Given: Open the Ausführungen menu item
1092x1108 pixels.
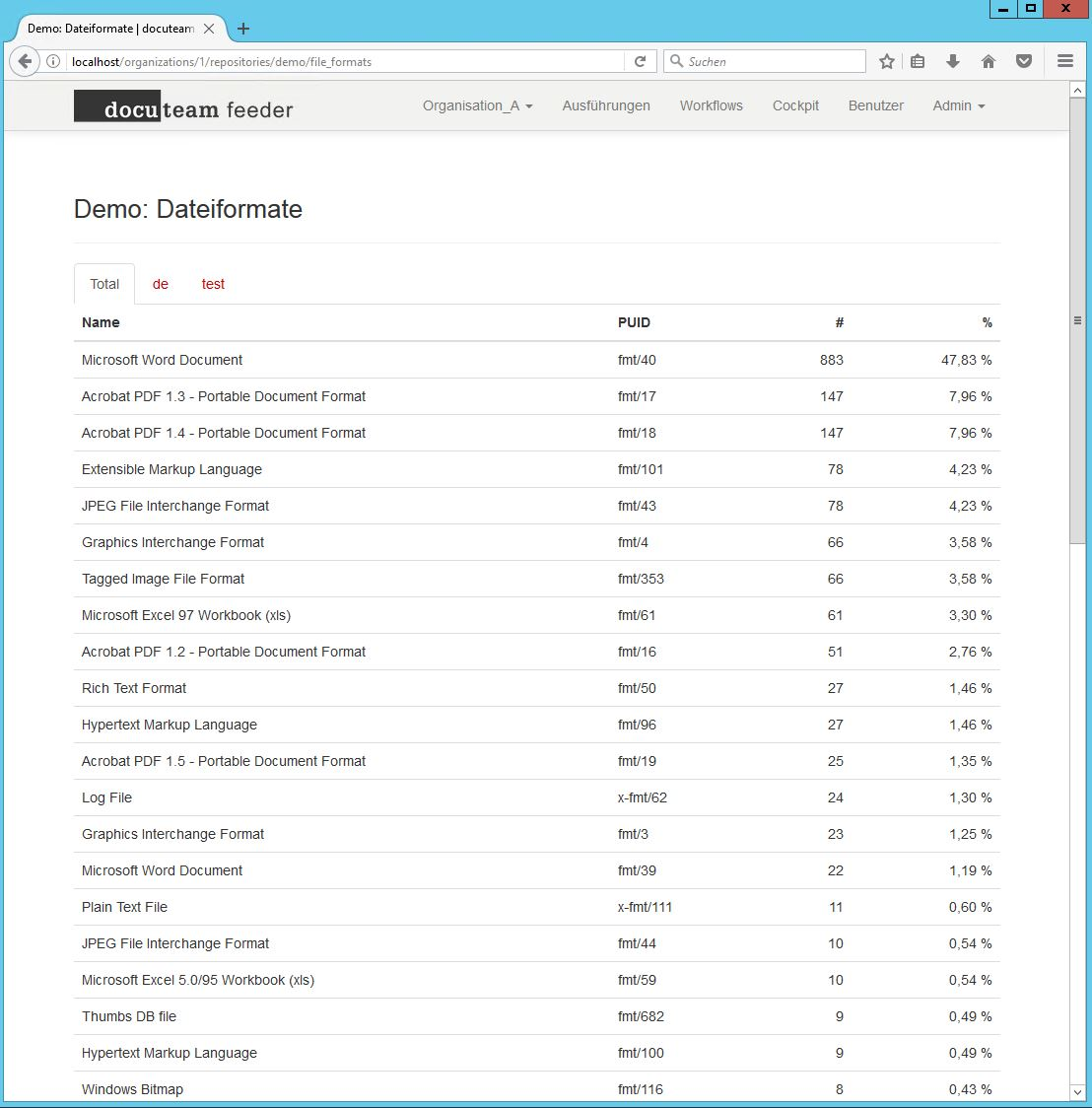Looking at the screenshot, I should tap(606, 105).
